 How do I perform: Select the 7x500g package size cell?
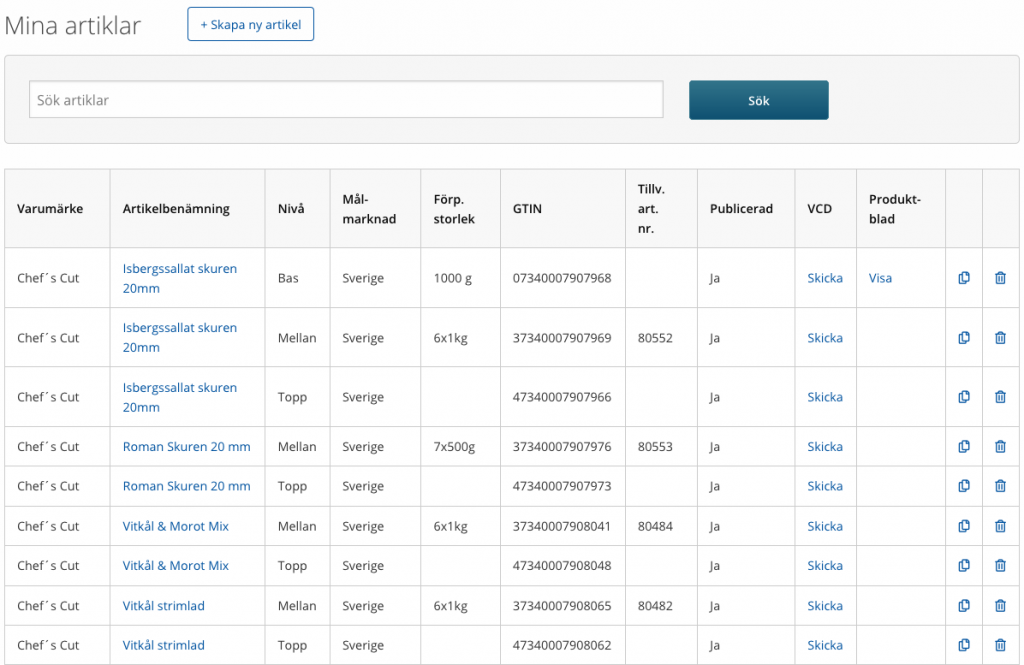pyautogui.click(x=461, y=447)
